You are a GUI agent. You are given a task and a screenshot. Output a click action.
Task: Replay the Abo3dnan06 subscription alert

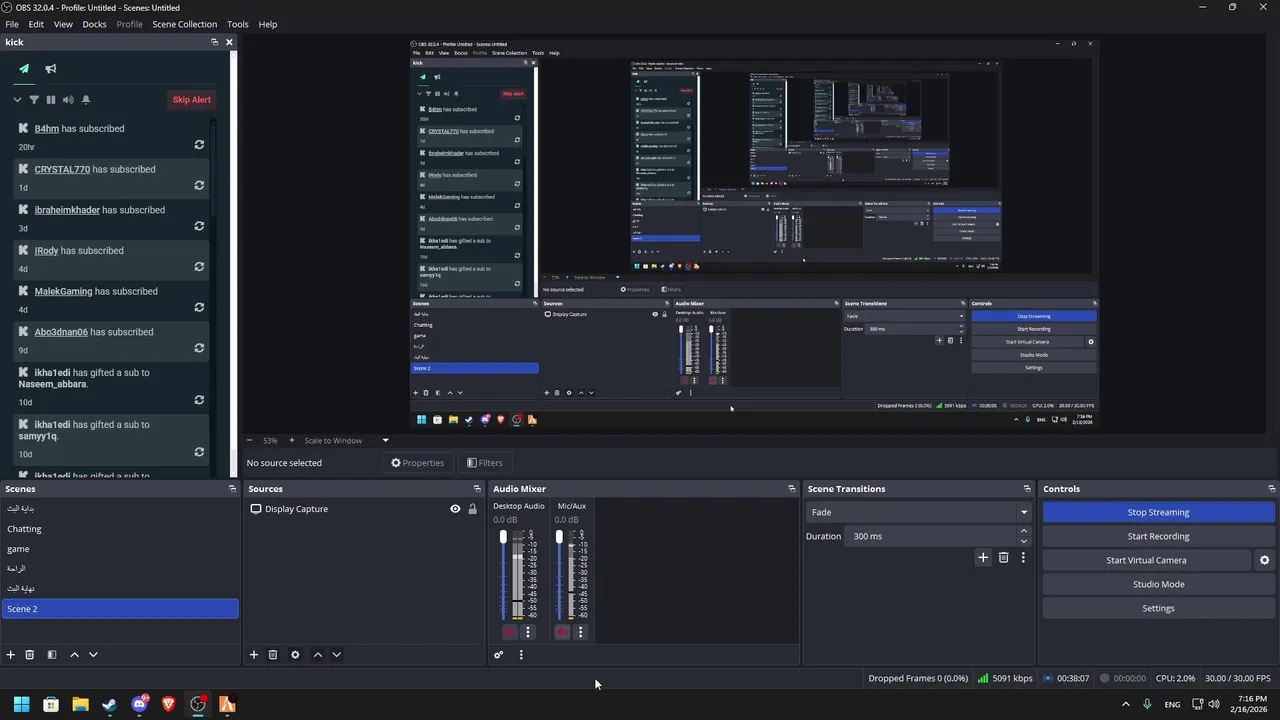199,348
